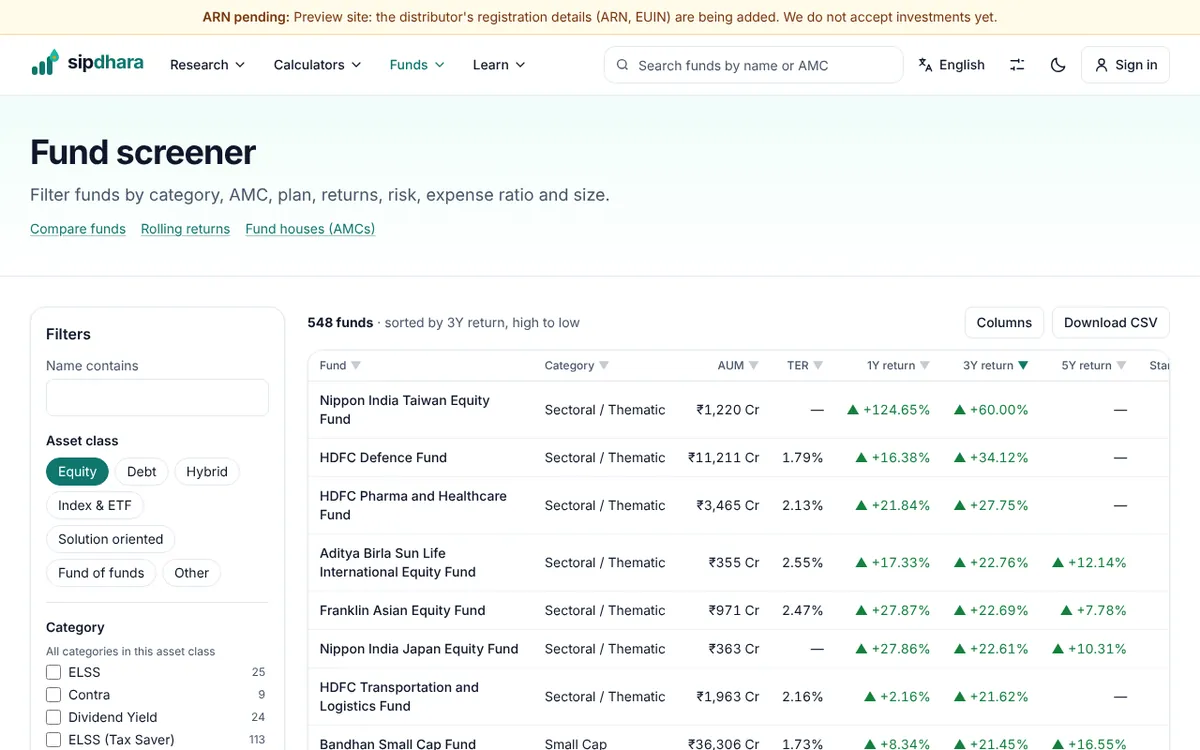Open Rolling returns link
The image size is (1200, 750).
185,229
